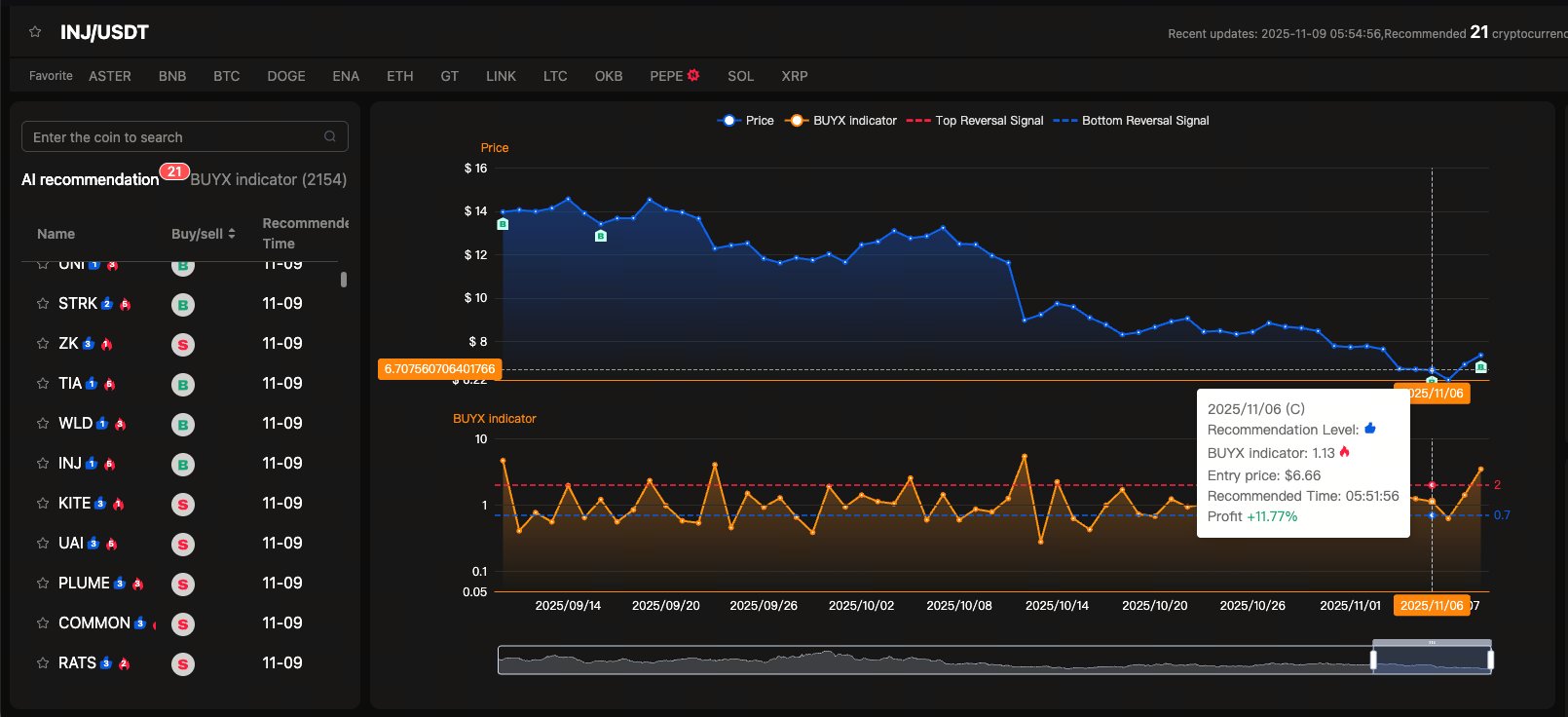Viewport: 1568px width, 717px height.
Task: Sort list by Buy/sell column
Action: [x=204, y=234]
